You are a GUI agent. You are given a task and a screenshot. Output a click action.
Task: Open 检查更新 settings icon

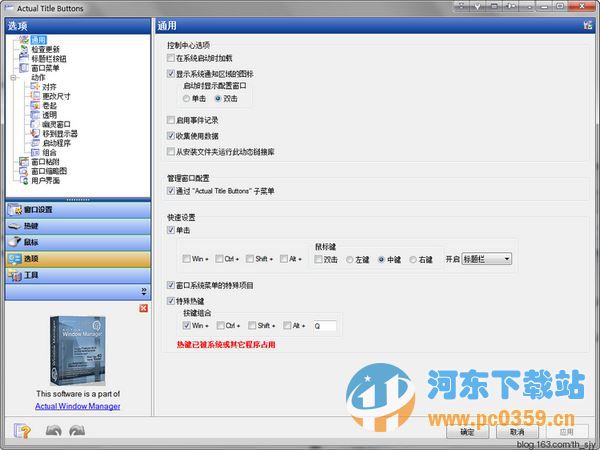click(x=24, y=49)
